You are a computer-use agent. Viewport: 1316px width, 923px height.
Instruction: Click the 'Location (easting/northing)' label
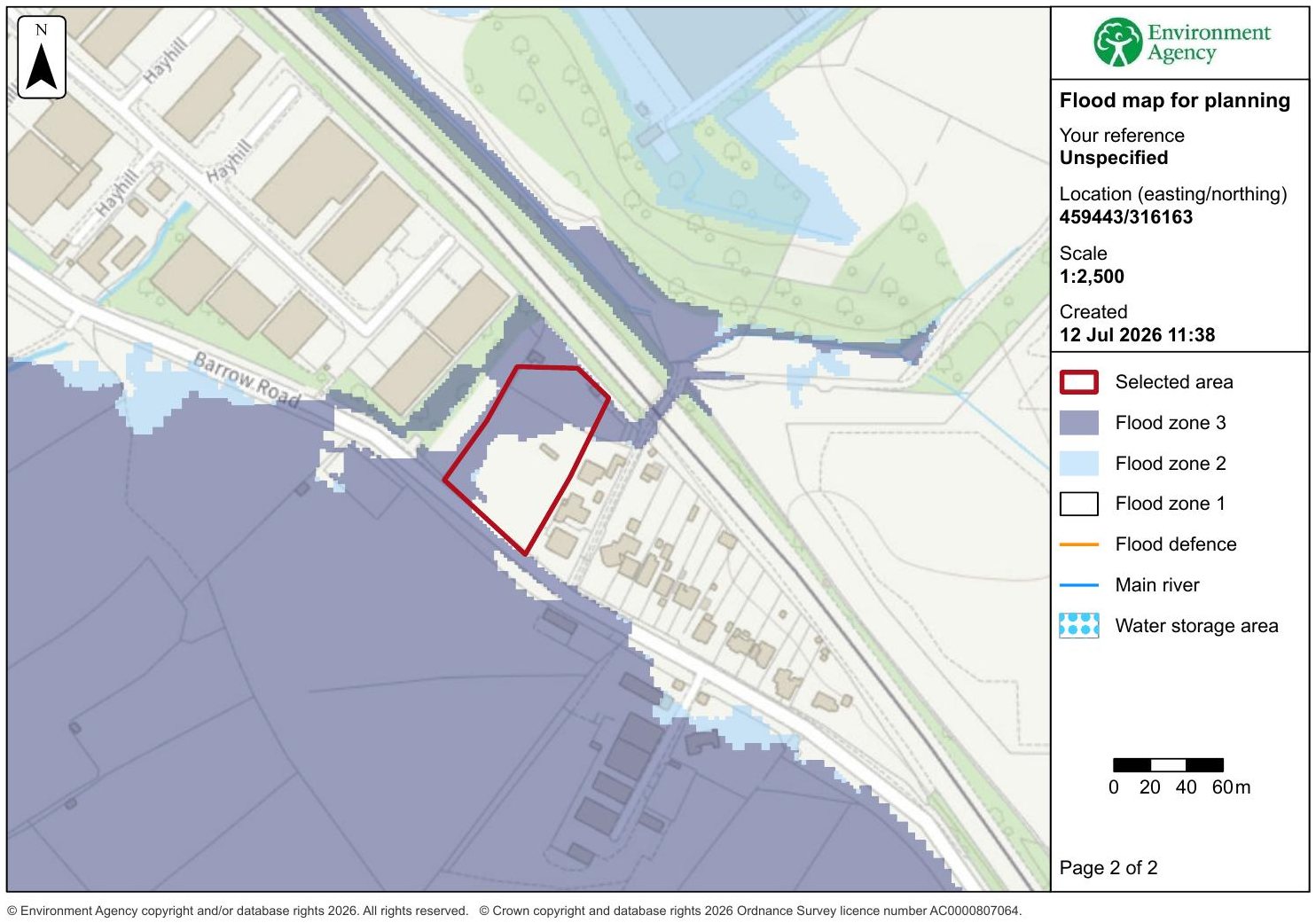point(1173,194)
